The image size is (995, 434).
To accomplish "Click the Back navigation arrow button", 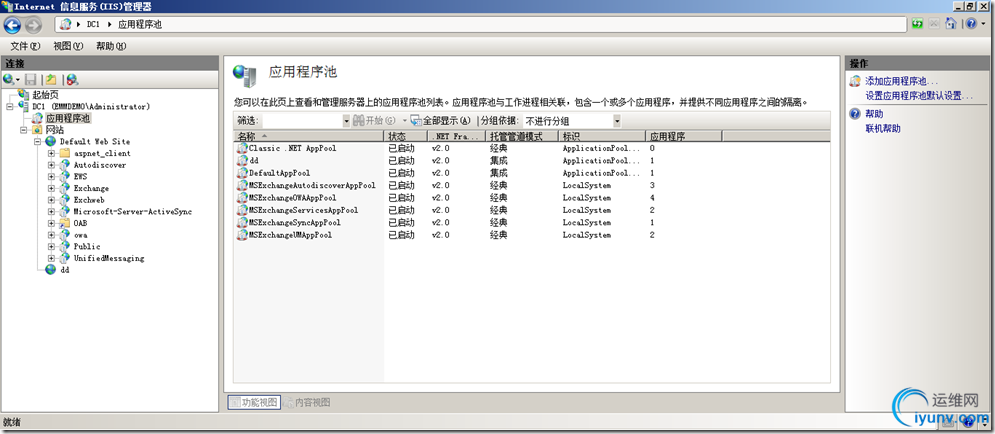I will click(x=12, y=25).
